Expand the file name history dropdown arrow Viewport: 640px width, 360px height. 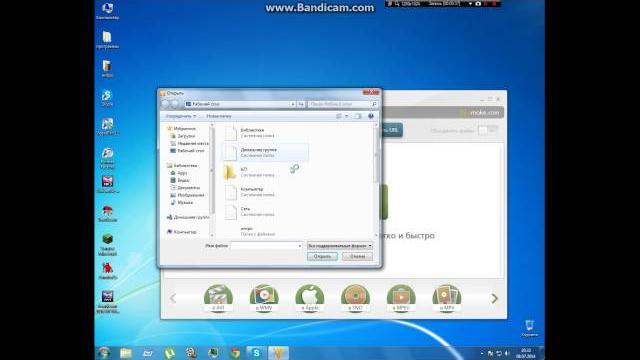(x=300, y=246)
